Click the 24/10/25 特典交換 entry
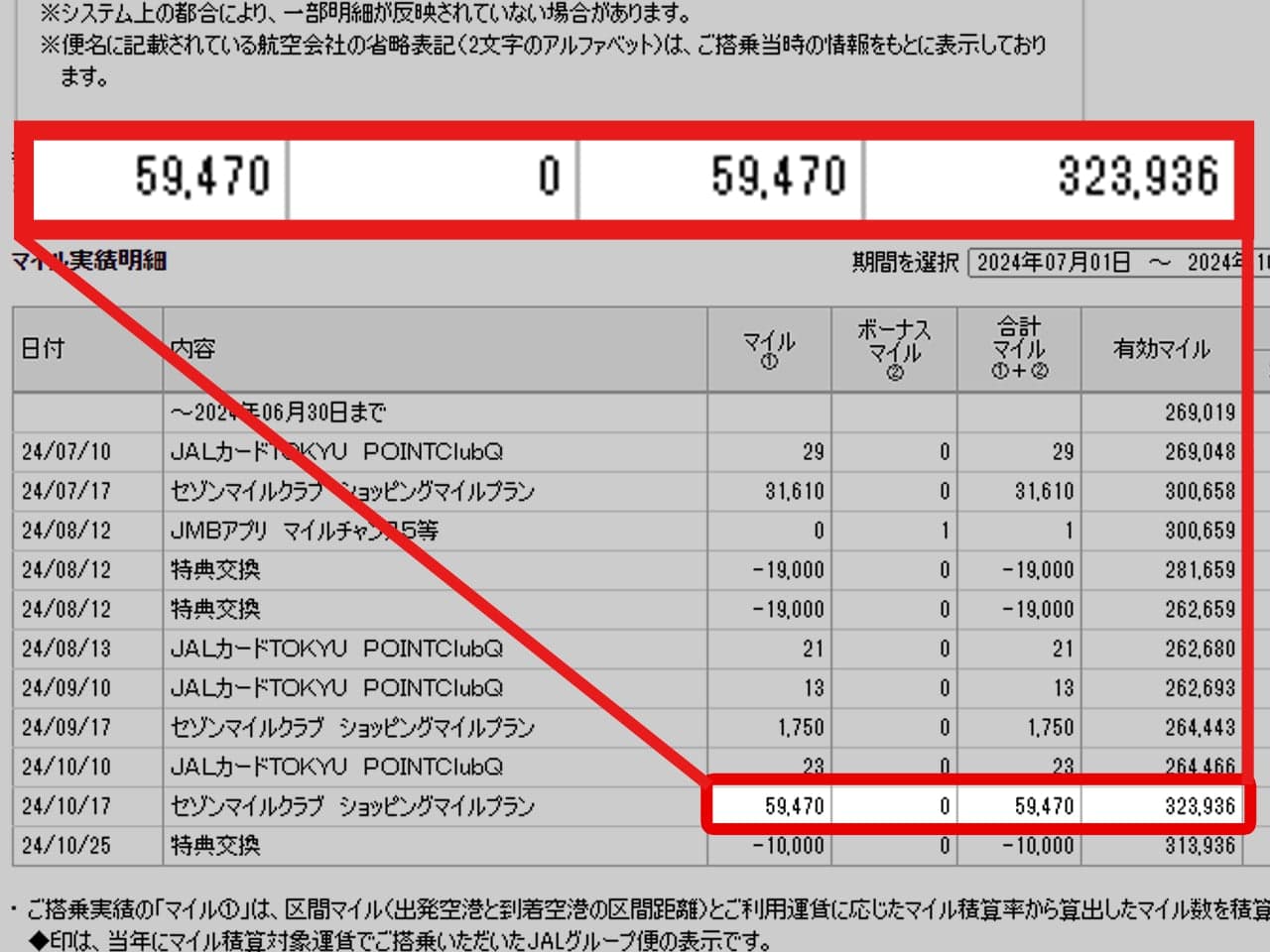Image resolution: width=1270 pixels, height=952 pixels. point(347,846)
